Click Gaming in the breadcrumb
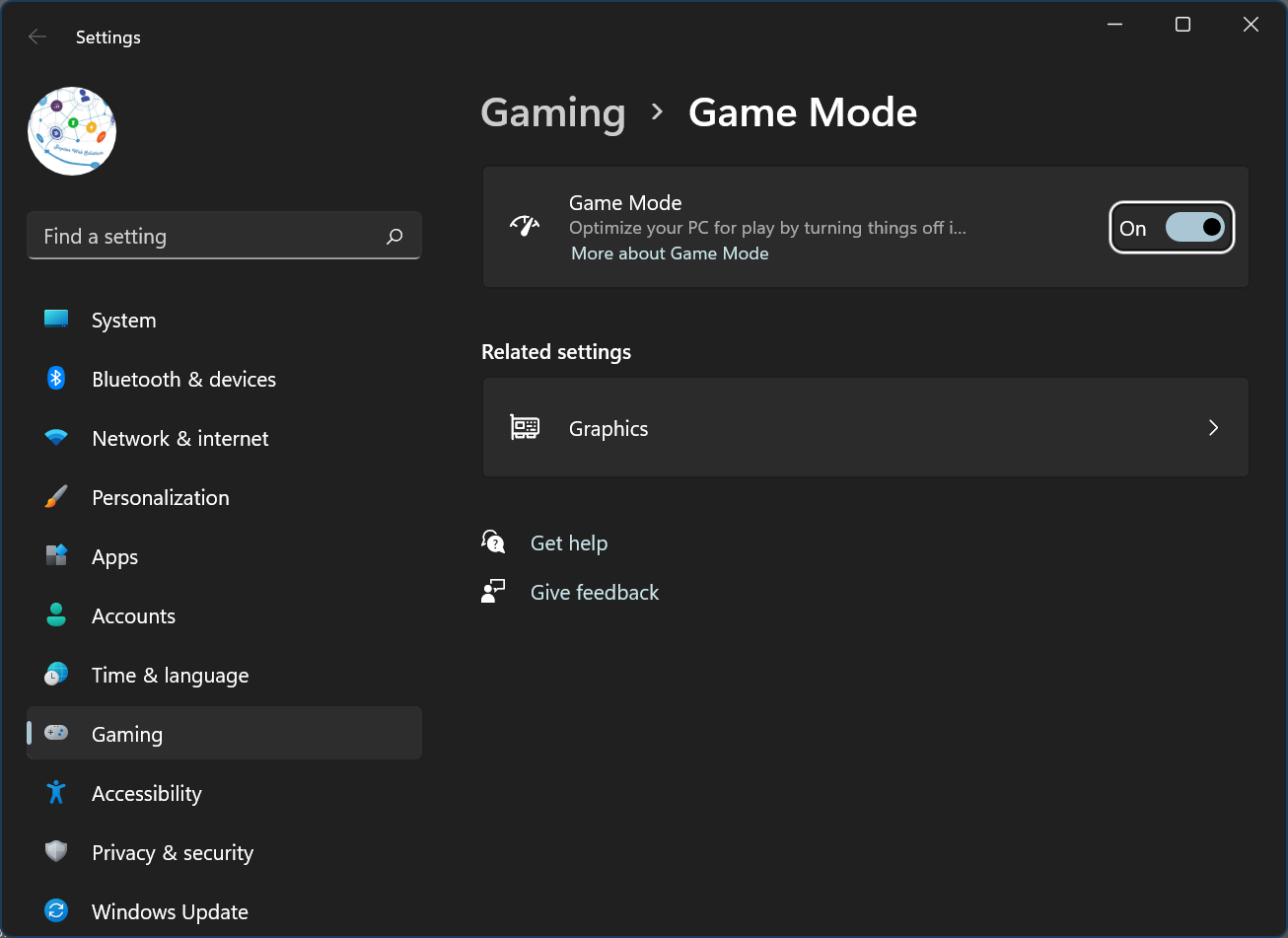This screenshot has width=1288, height=938. (x=552, y=112)
